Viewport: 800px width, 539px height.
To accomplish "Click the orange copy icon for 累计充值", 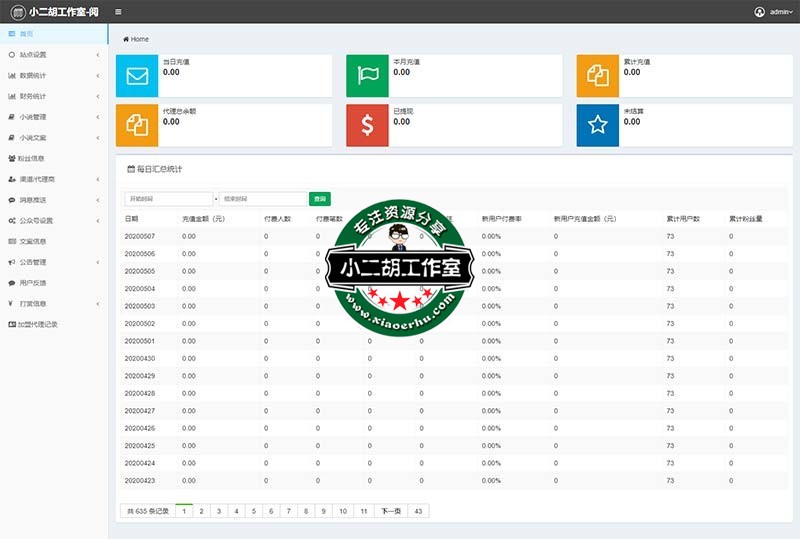I will pos(597,75).
